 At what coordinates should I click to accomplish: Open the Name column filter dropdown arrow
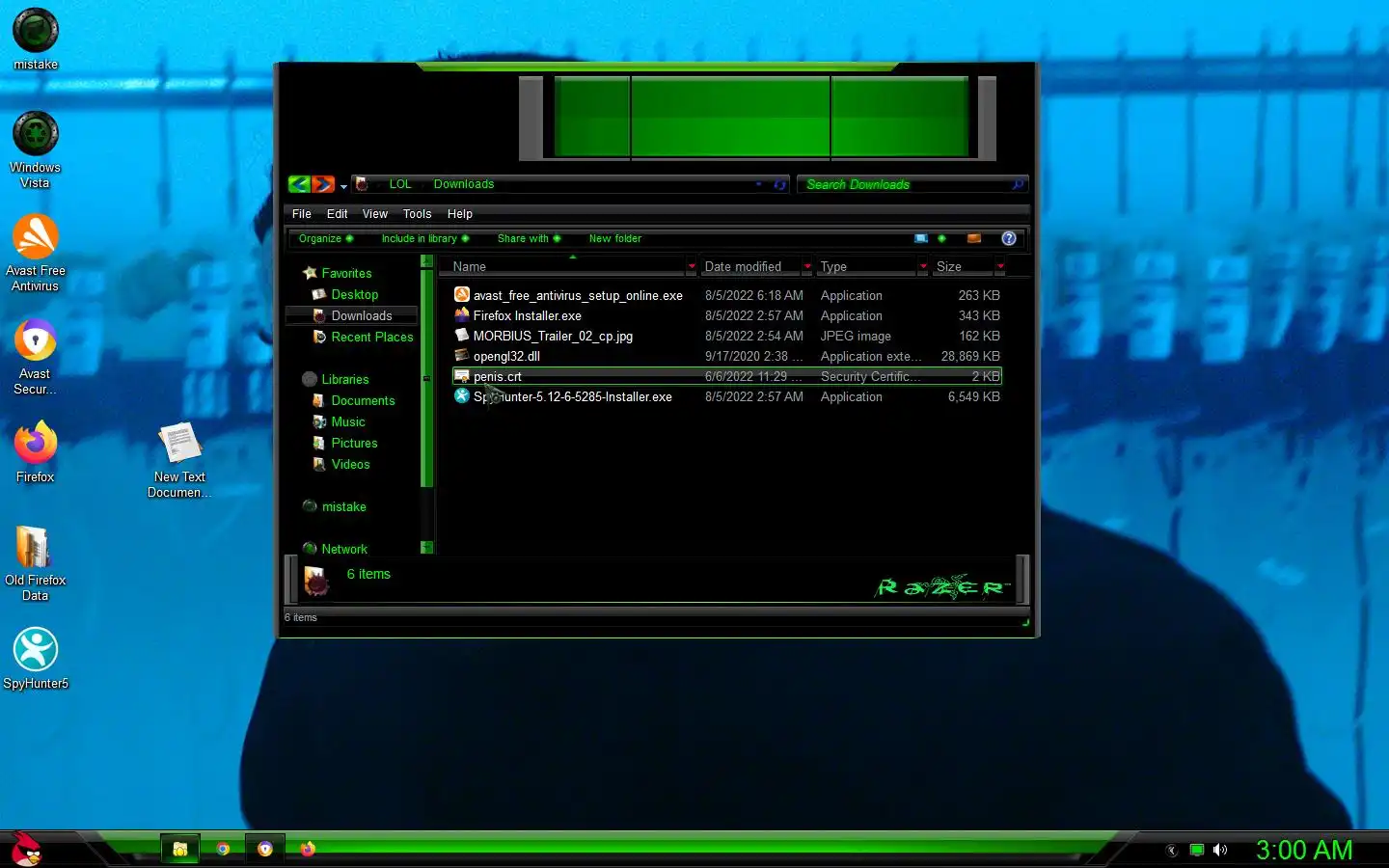(x=692, y=266)
